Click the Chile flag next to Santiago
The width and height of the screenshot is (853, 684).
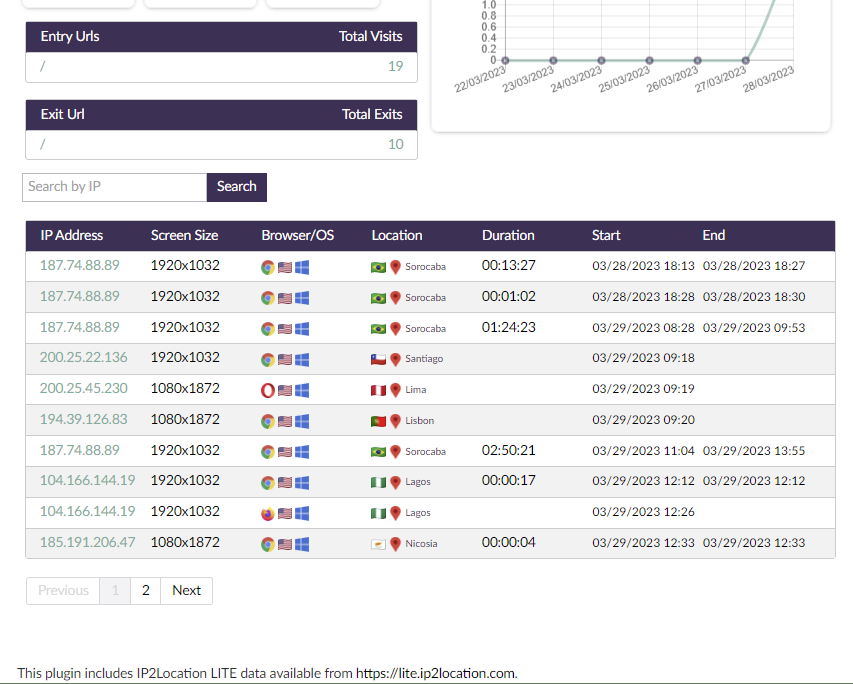(x=378, y=359)
